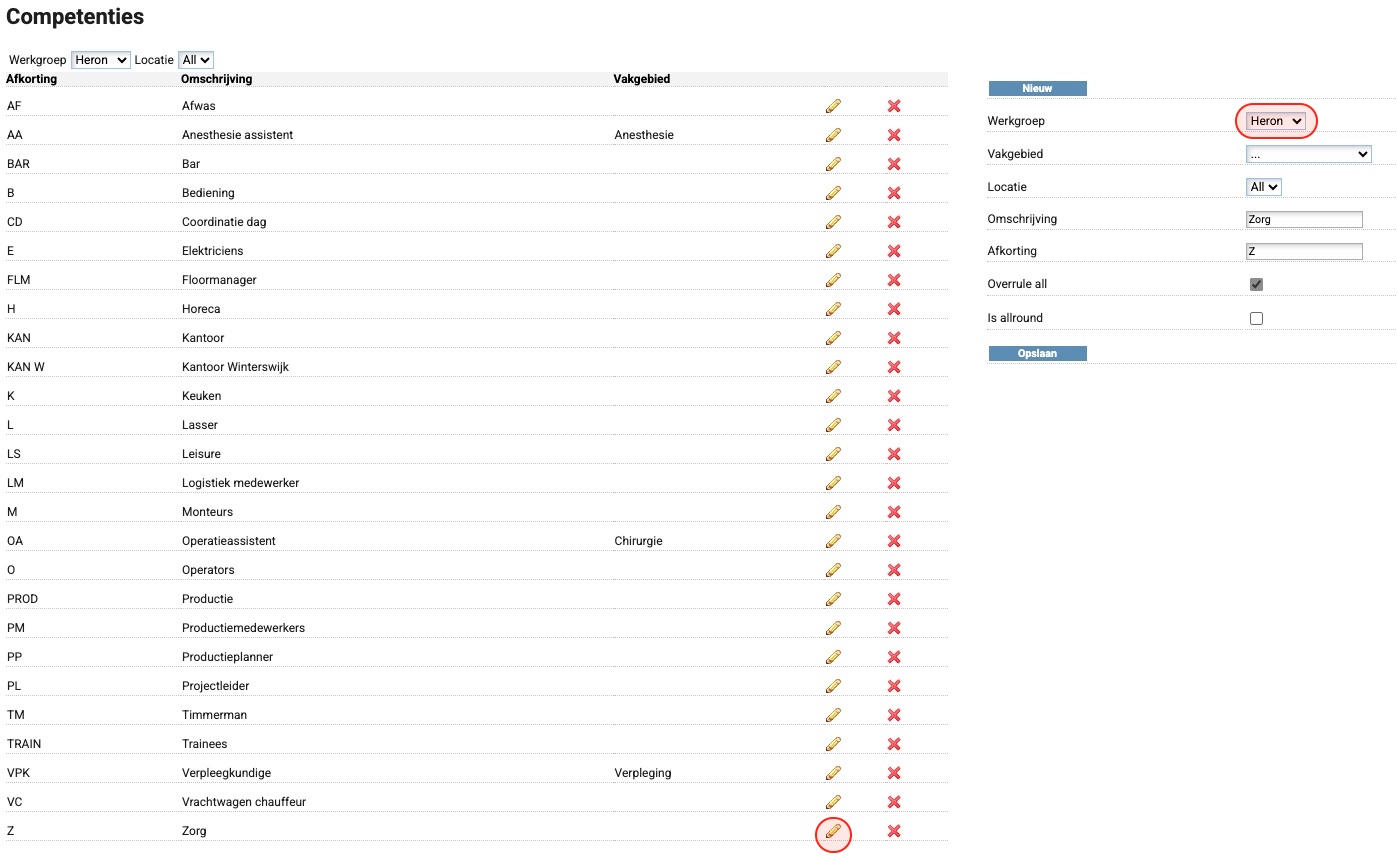Open the Vakgebied dropdown in form
Image resolution: width=1397 pixels, height=857 pixels.
coord(1308,154)
